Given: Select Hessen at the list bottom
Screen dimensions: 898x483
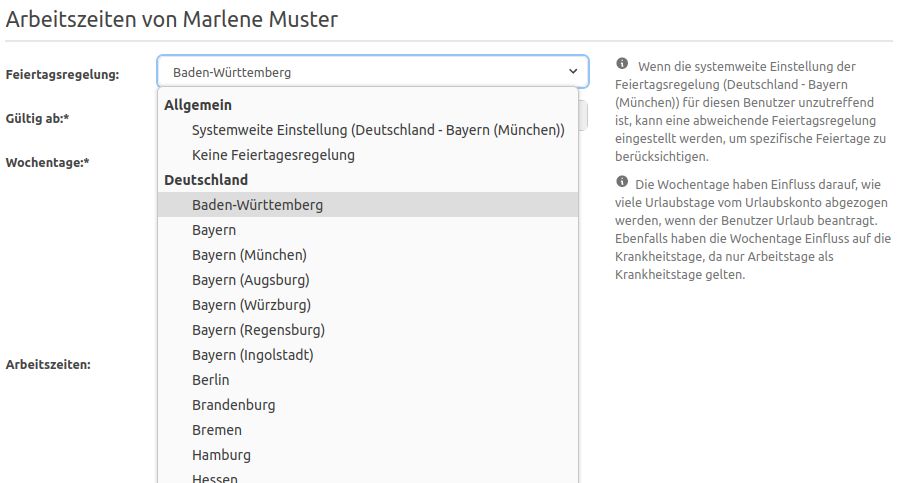Looking at the screenshot, I should [368, 476].
